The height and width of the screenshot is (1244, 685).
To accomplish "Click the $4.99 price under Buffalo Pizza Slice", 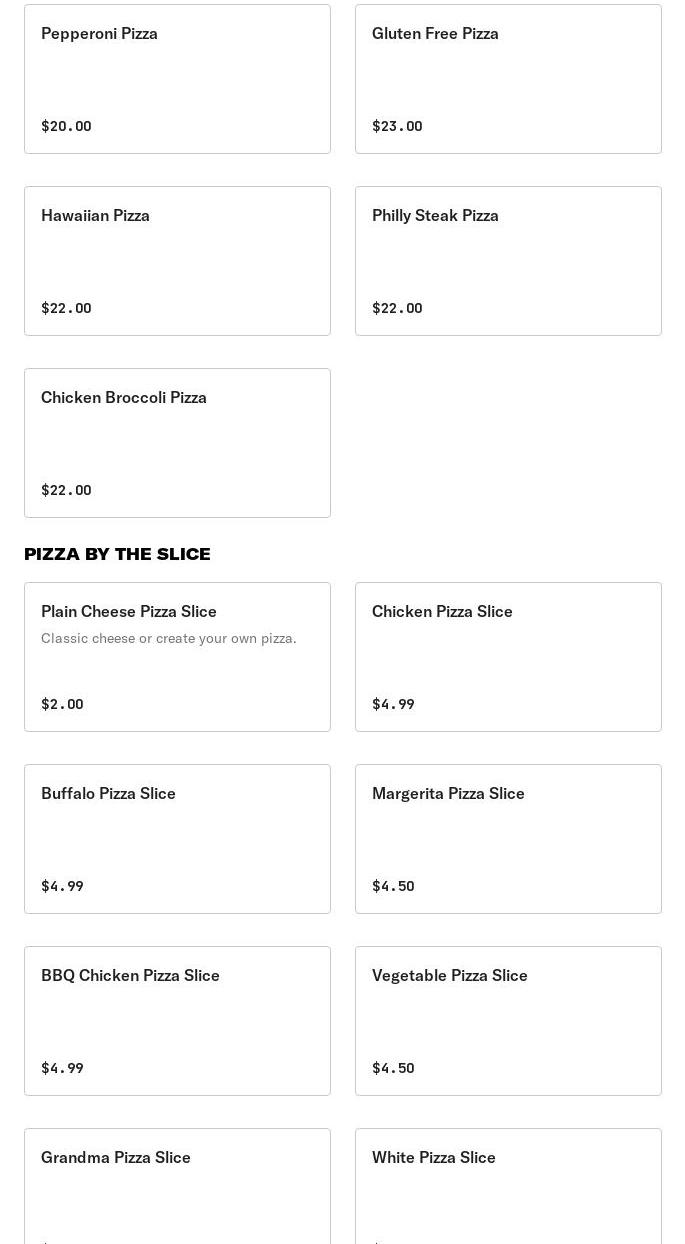I will point(62,886).
